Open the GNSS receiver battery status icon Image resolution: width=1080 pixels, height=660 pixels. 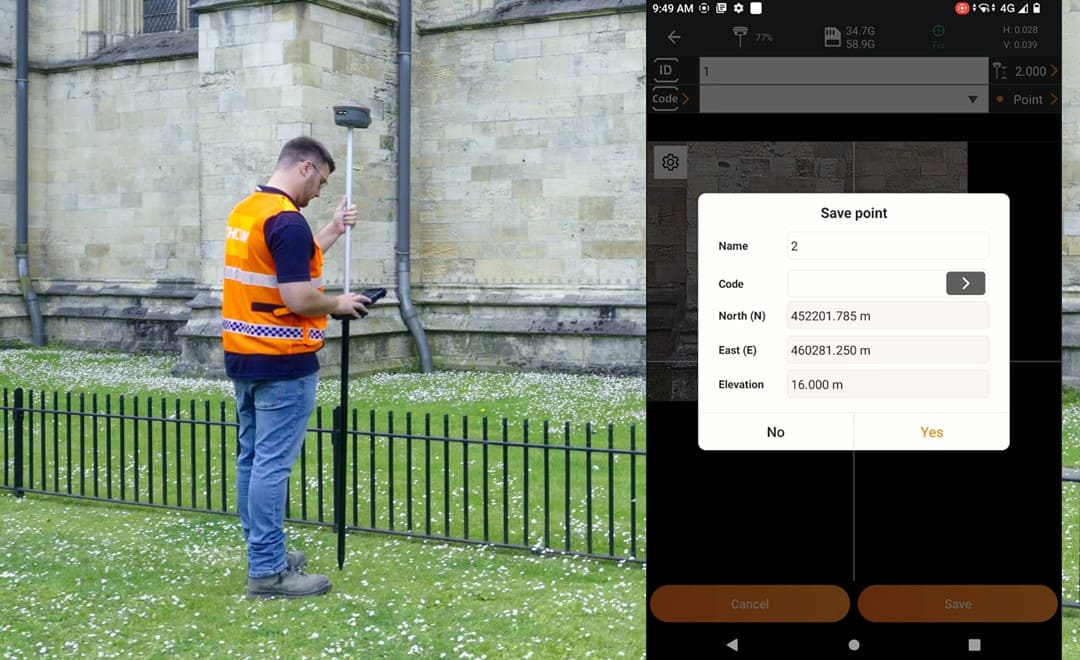click(740, 37)
